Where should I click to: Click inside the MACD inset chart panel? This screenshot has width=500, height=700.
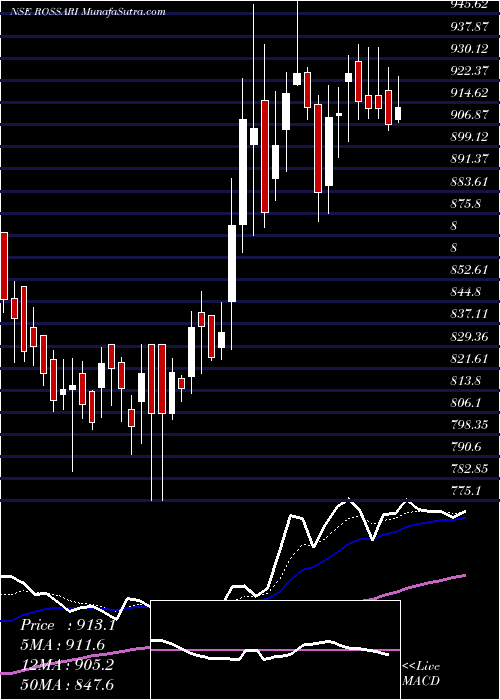pos(275,650)
